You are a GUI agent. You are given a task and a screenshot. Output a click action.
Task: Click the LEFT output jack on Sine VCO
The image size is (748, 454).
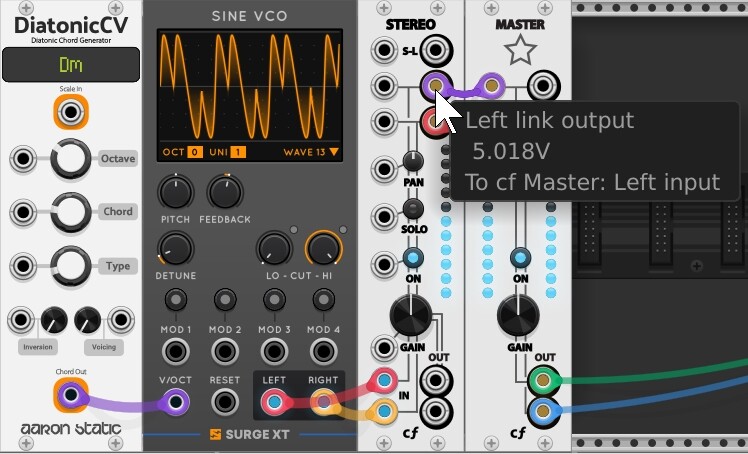click(274, 402)
